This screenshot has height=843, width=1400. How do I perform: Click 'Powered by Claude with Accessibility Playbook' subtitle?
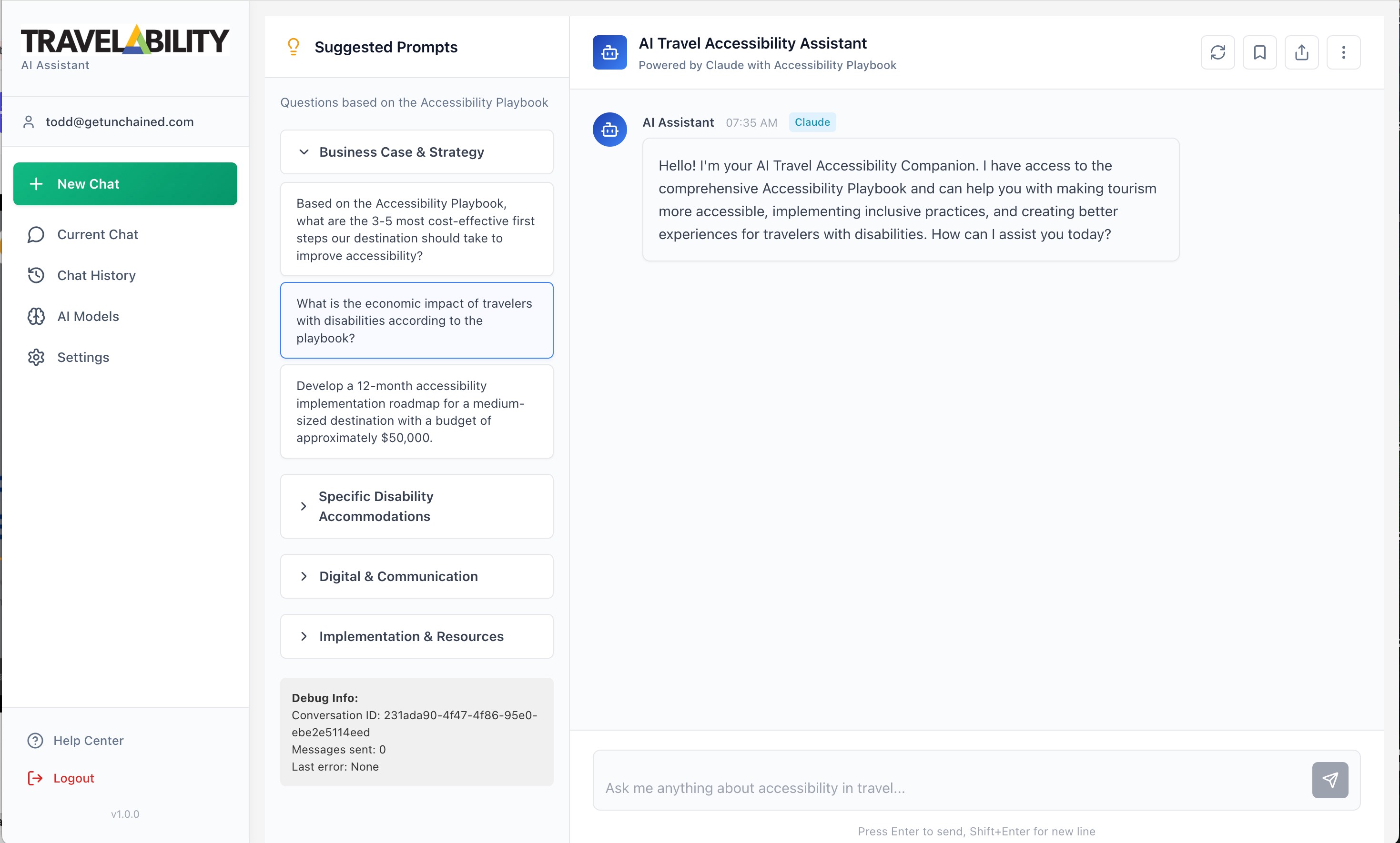[x=767, y=65]
